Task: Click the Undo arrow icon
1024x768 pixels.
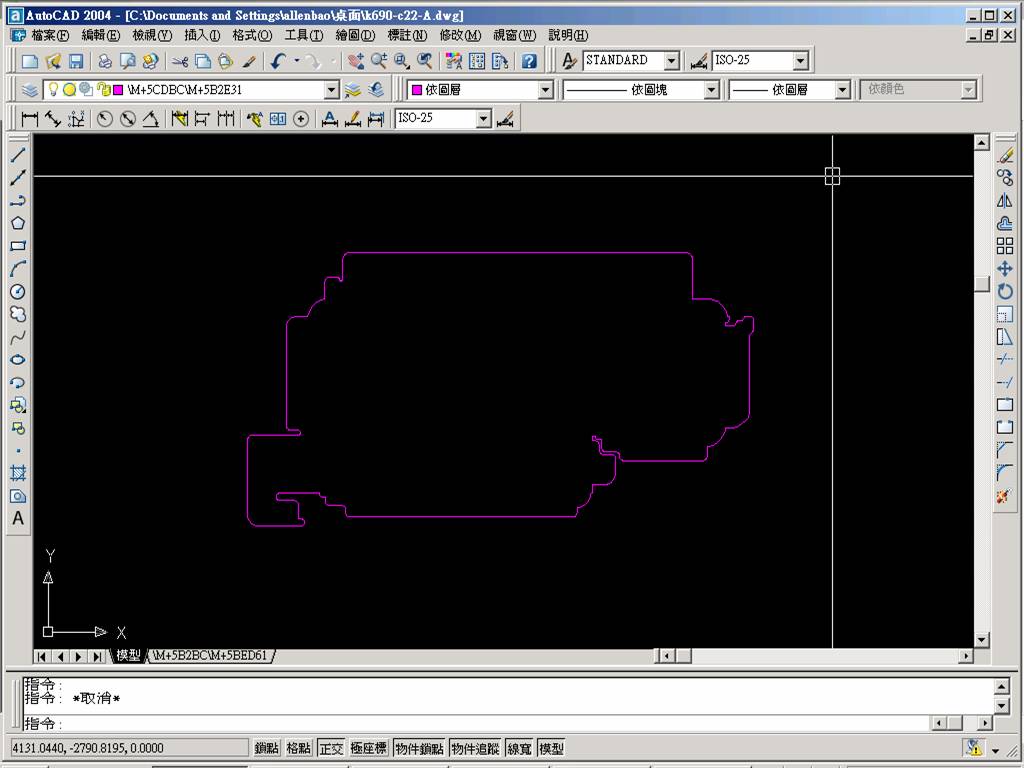Action: (x=278, y=61)
